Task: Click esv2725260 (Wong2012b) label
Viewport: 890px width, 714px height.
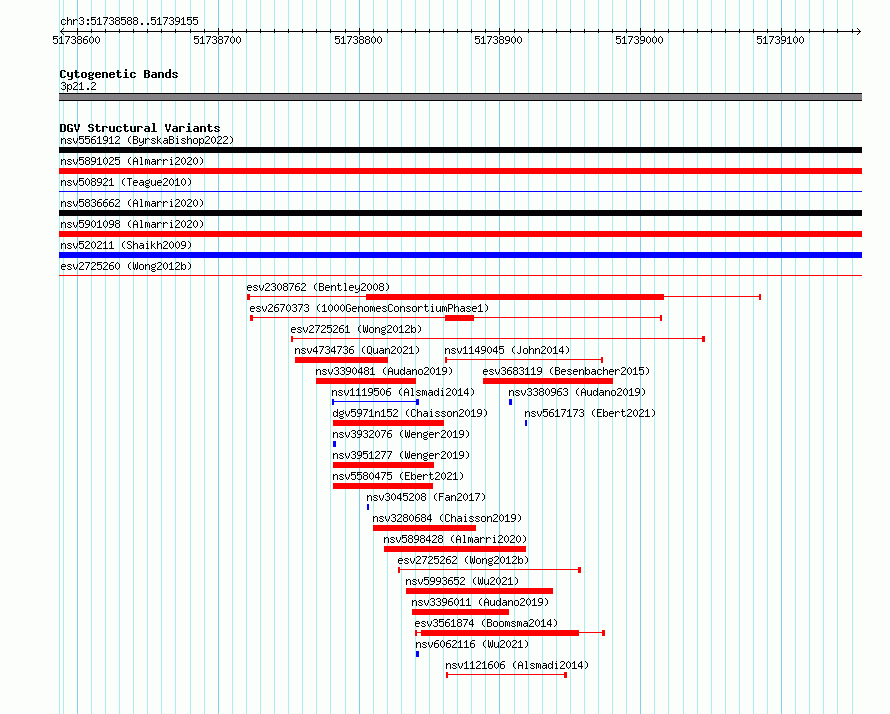Action: click(126, 266)
